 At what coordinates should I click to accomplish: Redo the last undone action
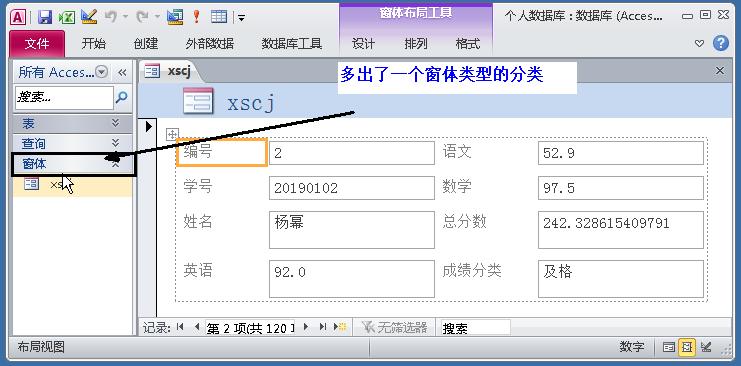142,17
